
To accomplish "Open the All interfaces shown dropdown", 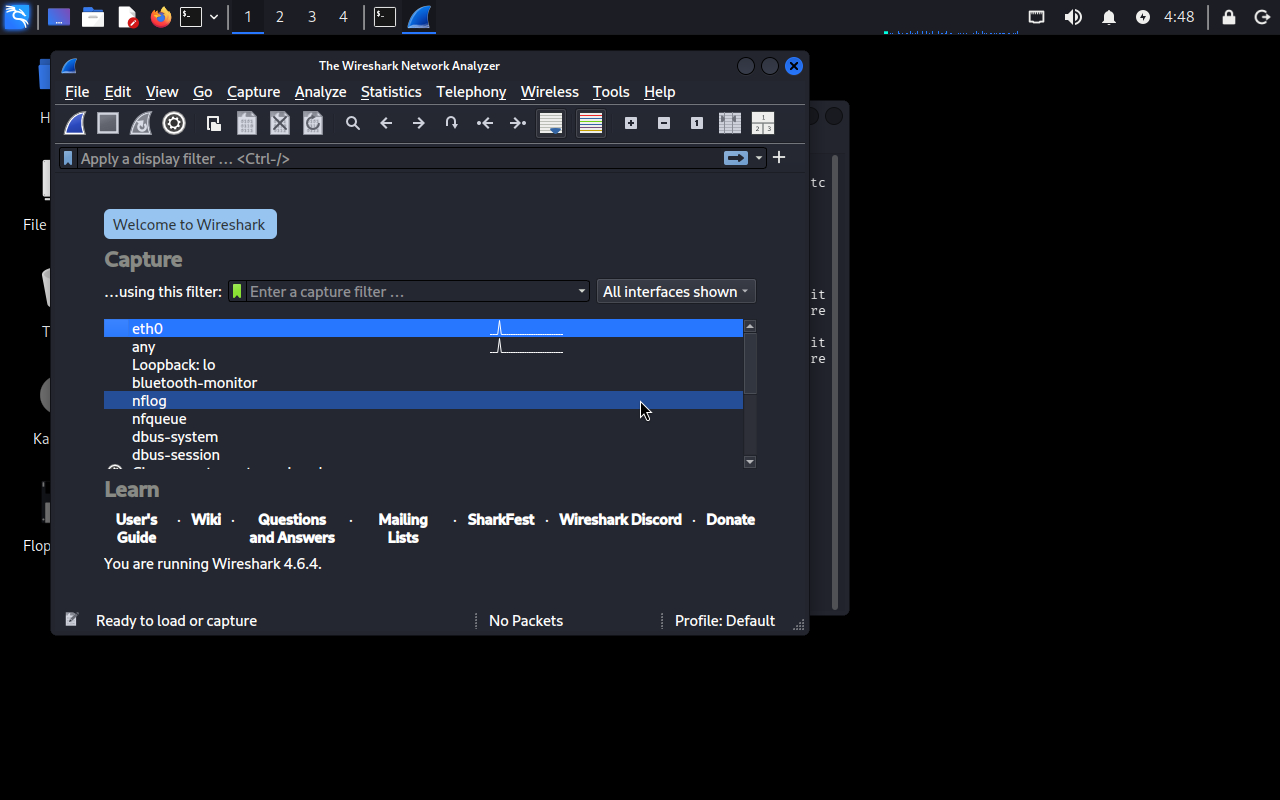I will coord(676,292).
